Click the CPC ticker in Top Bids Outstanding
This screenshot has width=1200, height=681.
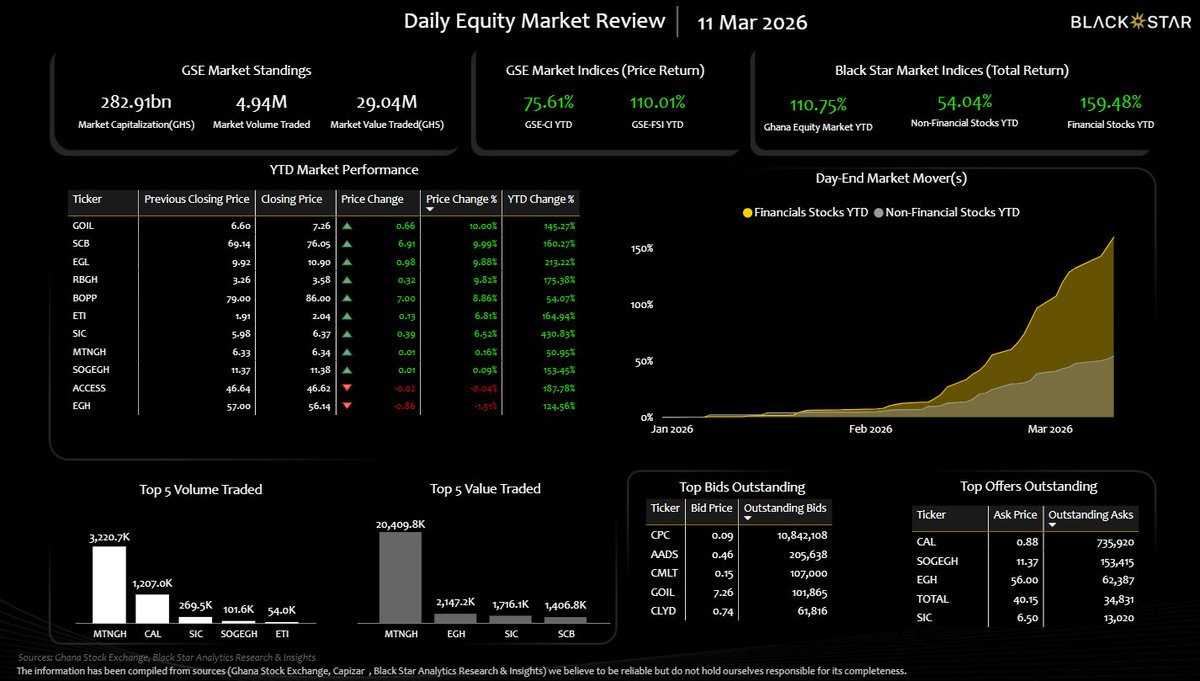(x=660, y=535)
